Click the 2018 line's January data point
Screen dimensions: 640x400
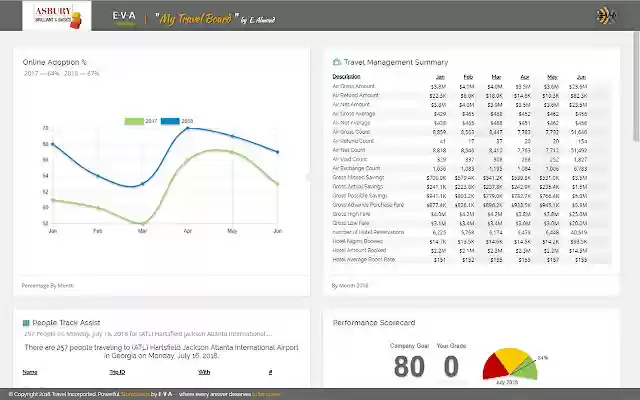(x=53, y=144)
